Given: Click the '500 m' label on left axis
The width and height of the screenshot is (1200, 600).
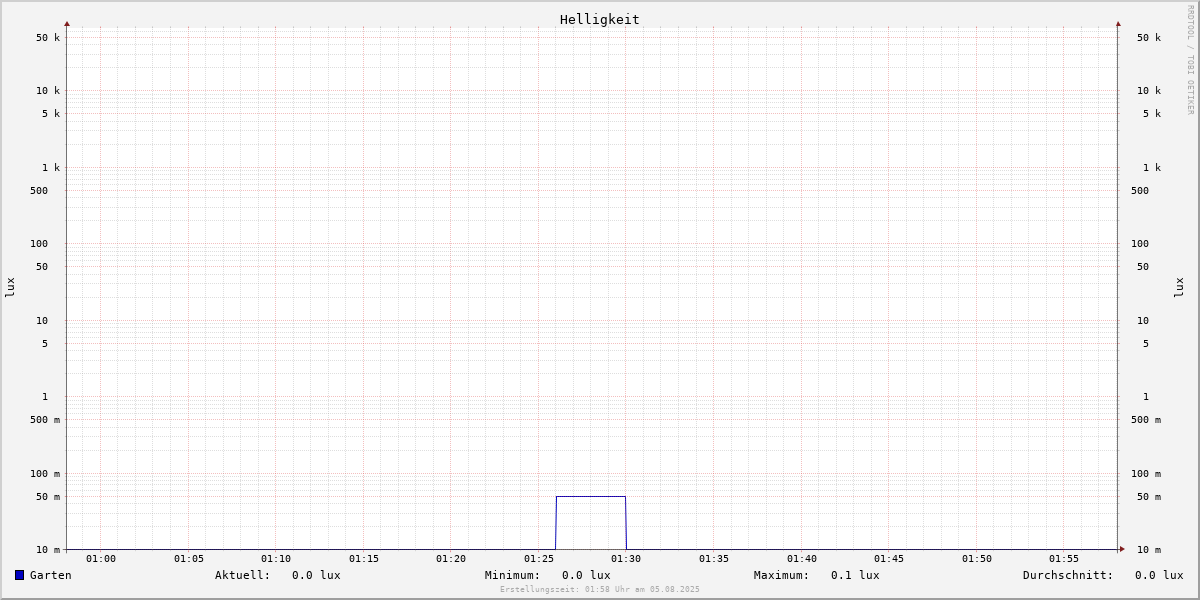Looking at the screenshot, I should pos(45,420).
